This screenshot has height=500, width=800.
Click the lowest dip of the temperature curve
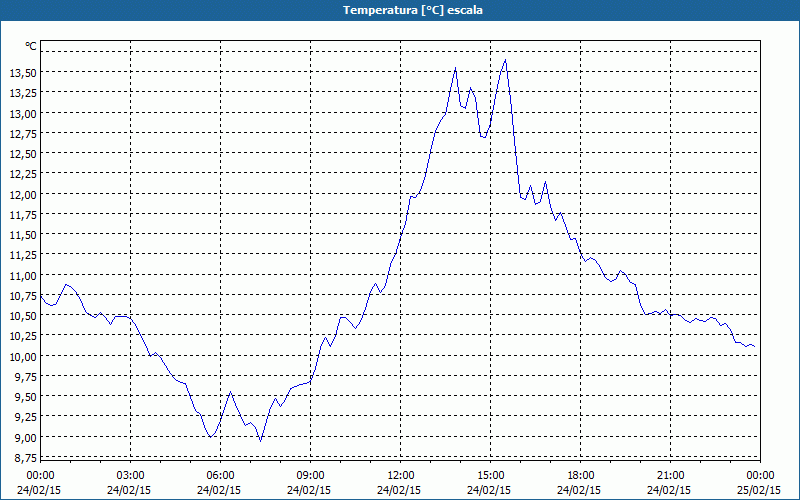click(x=261, y=441)
